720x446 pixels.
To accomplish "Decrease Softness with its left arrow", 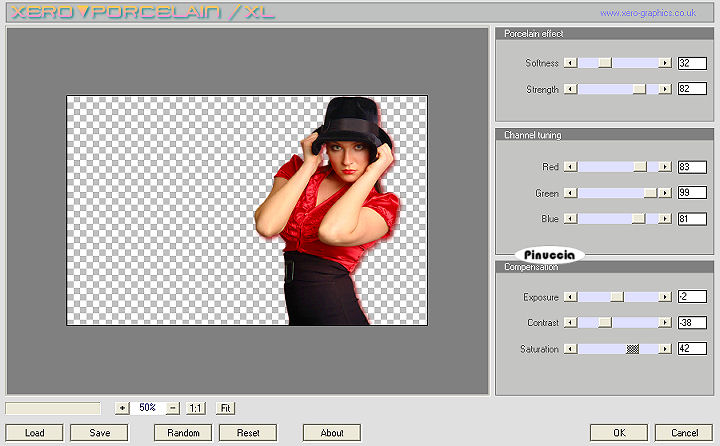I will click(570, 63).
